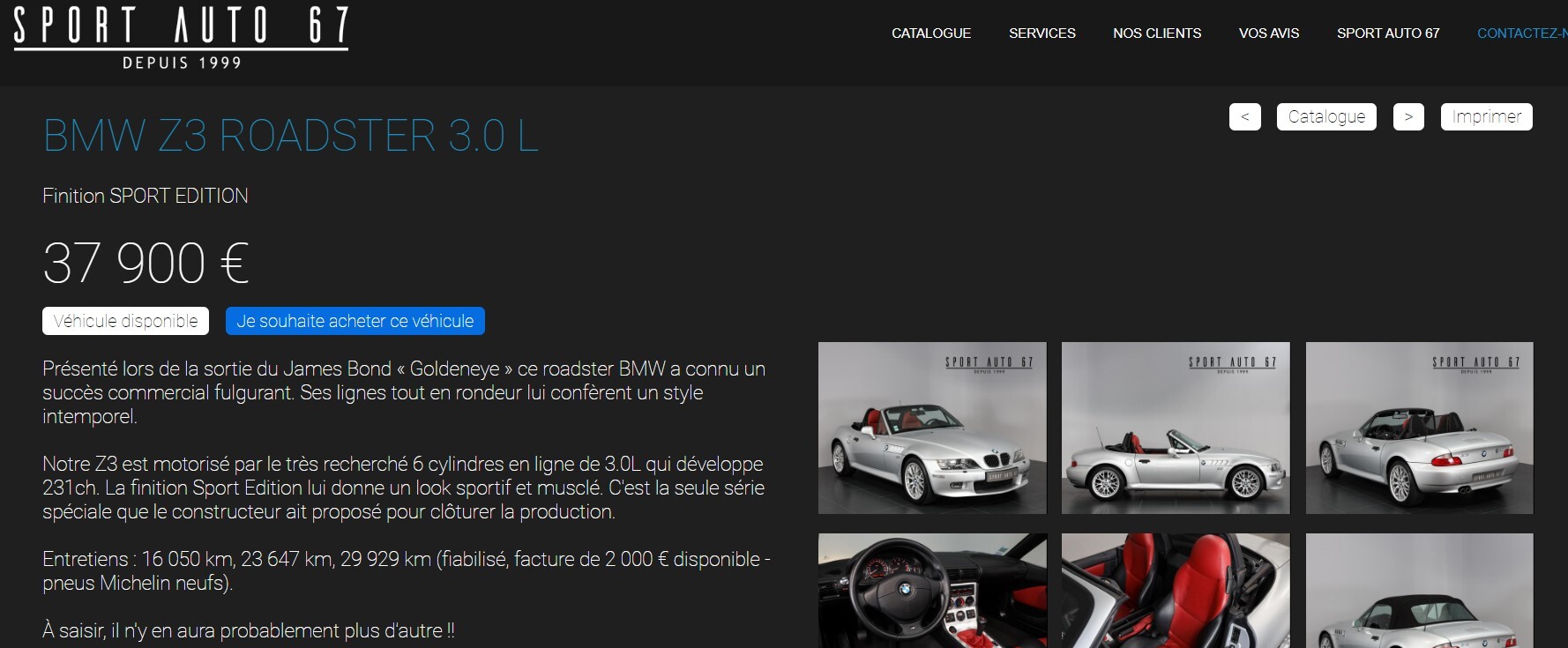Go to NOS CLIENTS page
1568x648 pixels.
(1157, 34)
